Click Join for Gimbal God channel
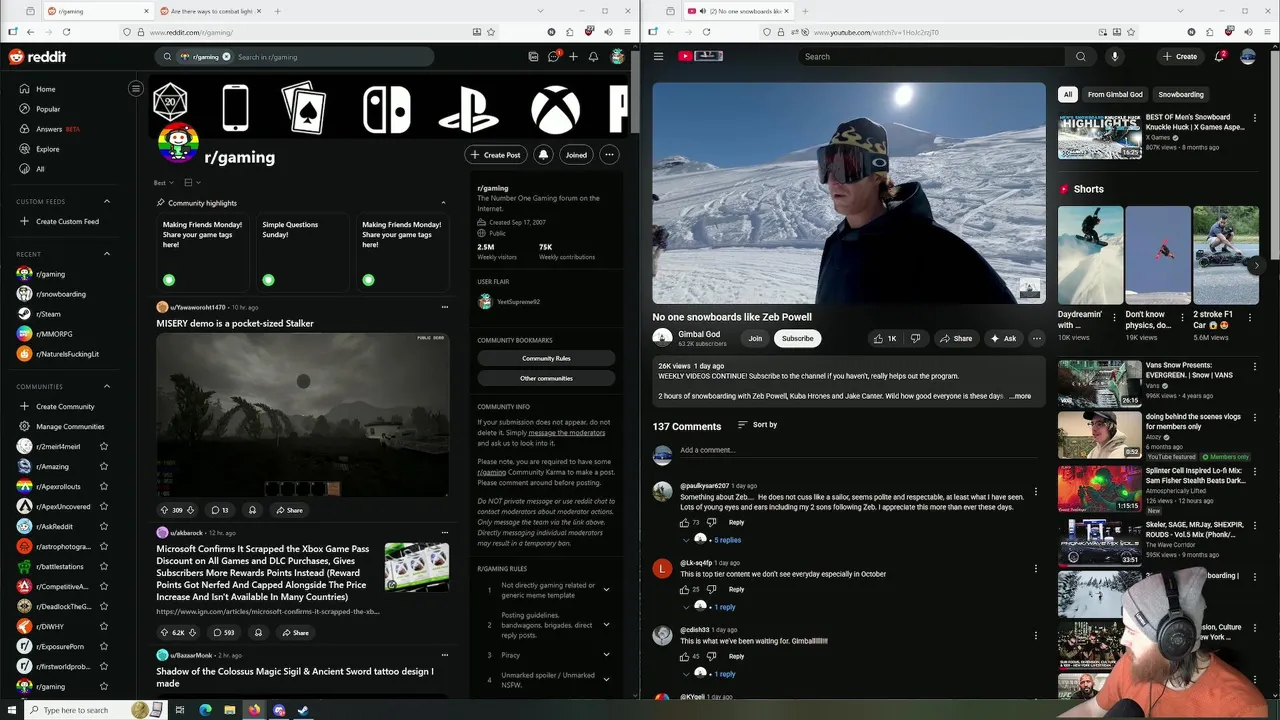1280x720 pixels. point(755,339)
